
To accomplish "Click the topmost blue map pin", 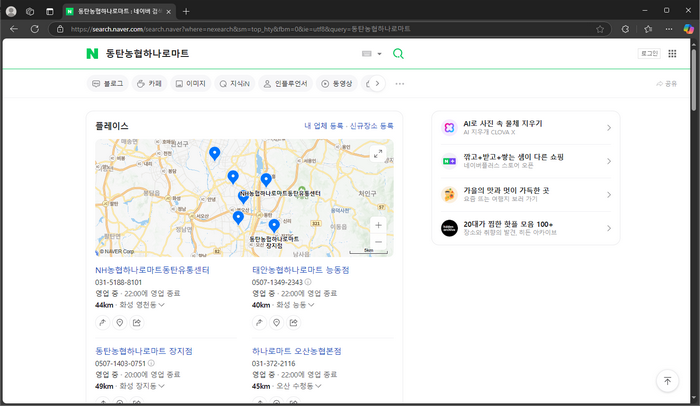I will [x=215, y=153].
